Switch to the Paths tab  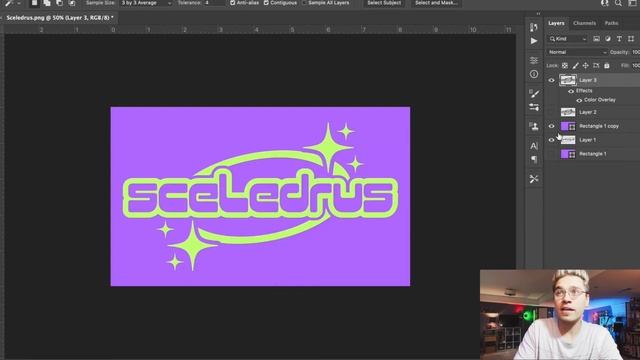click(611, 23)
